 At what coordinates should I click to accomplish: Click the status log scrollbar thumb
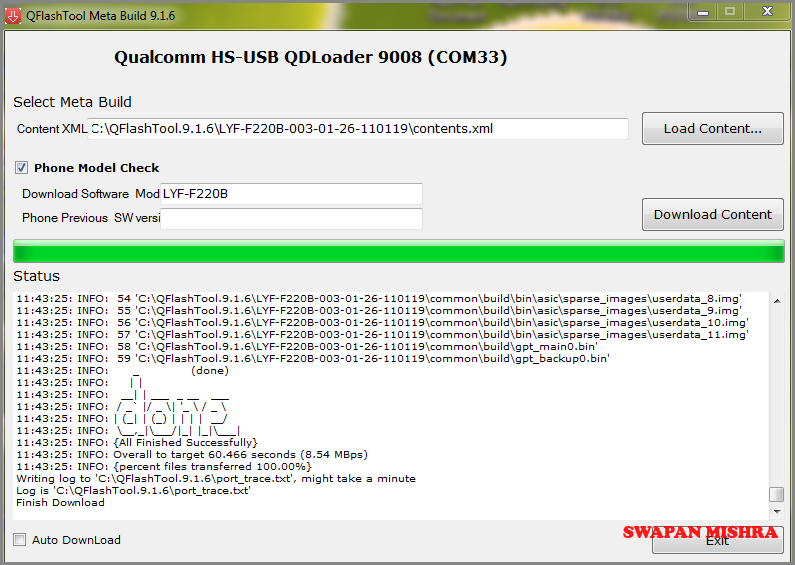click(x=777, y=493)
